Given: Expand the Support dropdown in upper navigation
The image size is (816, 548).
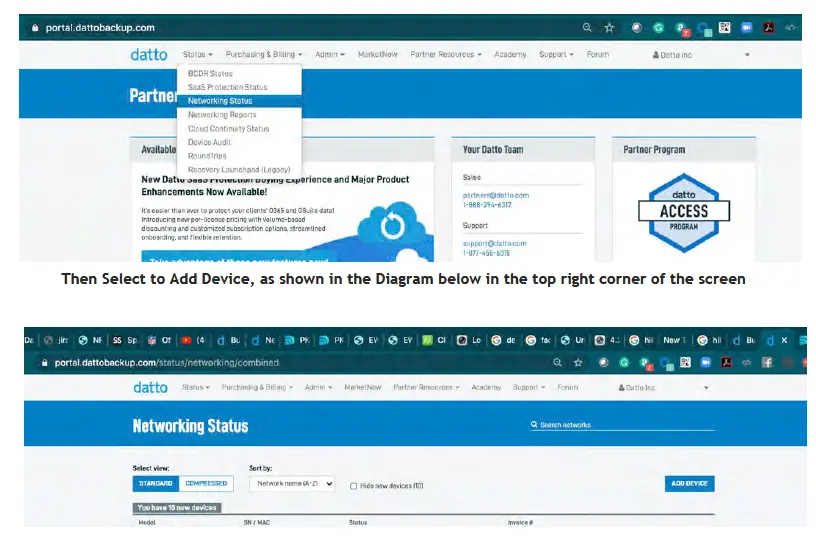Looking at the screenshot, I should pyautogui.click(x=556, y=55).
